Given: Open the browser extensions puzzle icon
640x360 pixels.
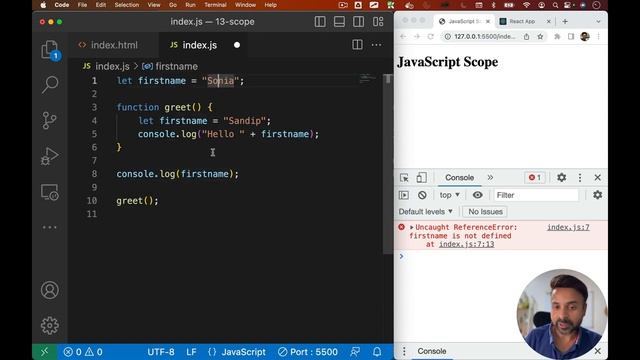Looking at the screenshot, I should [557, 36].
